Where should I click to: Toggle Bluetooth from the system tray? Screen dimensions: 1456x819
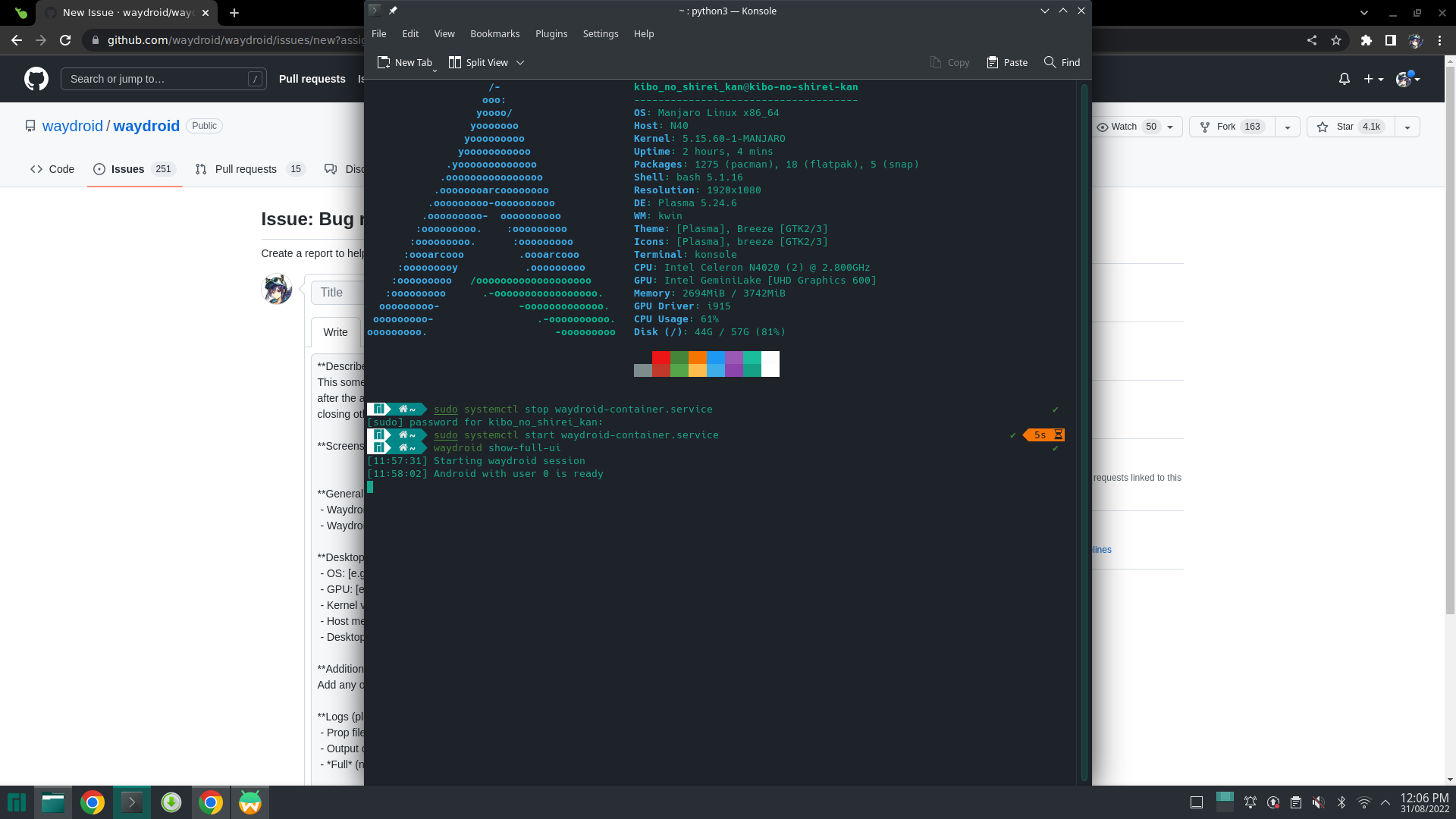(1343, 802)
